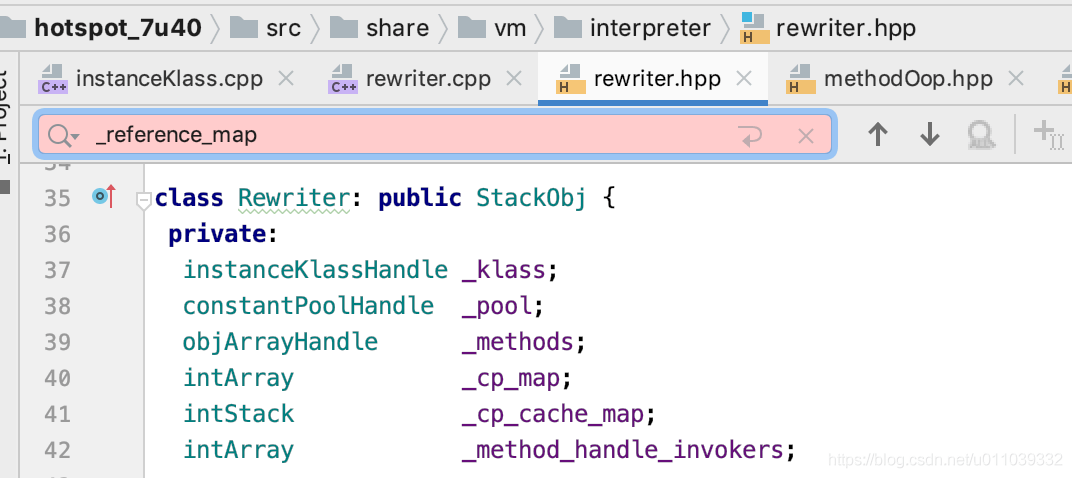The image size is (1072, 478).
Task: Open the Project tool window side tab
Action: pyautogui.click(x=3, y=116)
